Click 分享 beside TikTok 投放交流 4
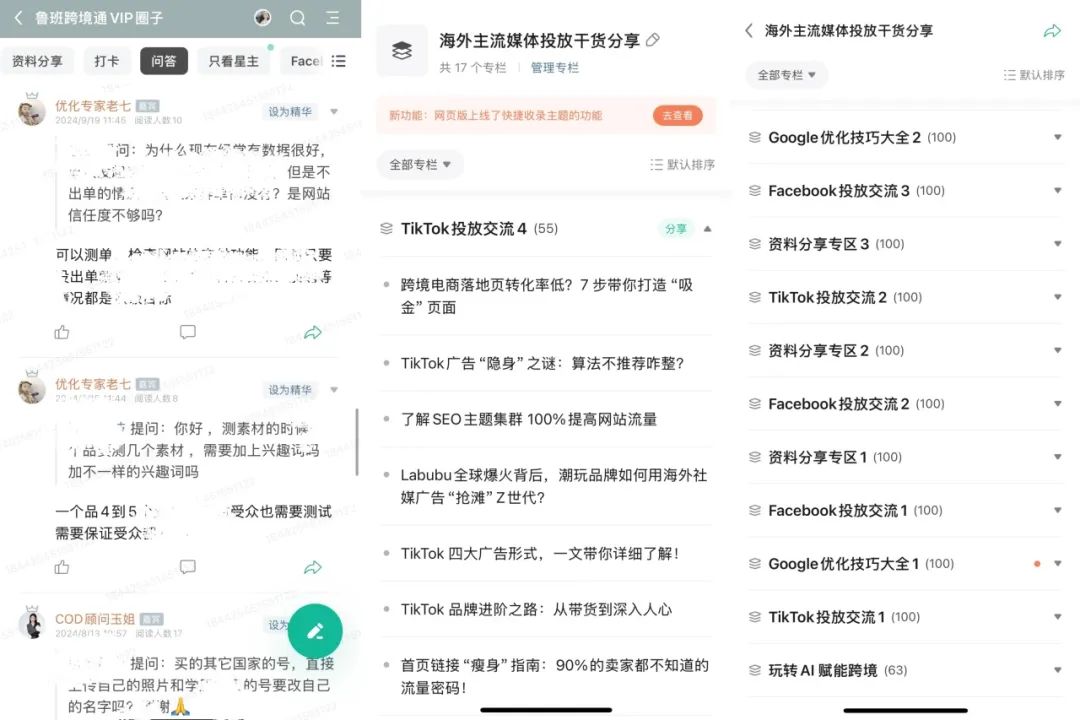The image size is (1080, 720). [676, 229]
